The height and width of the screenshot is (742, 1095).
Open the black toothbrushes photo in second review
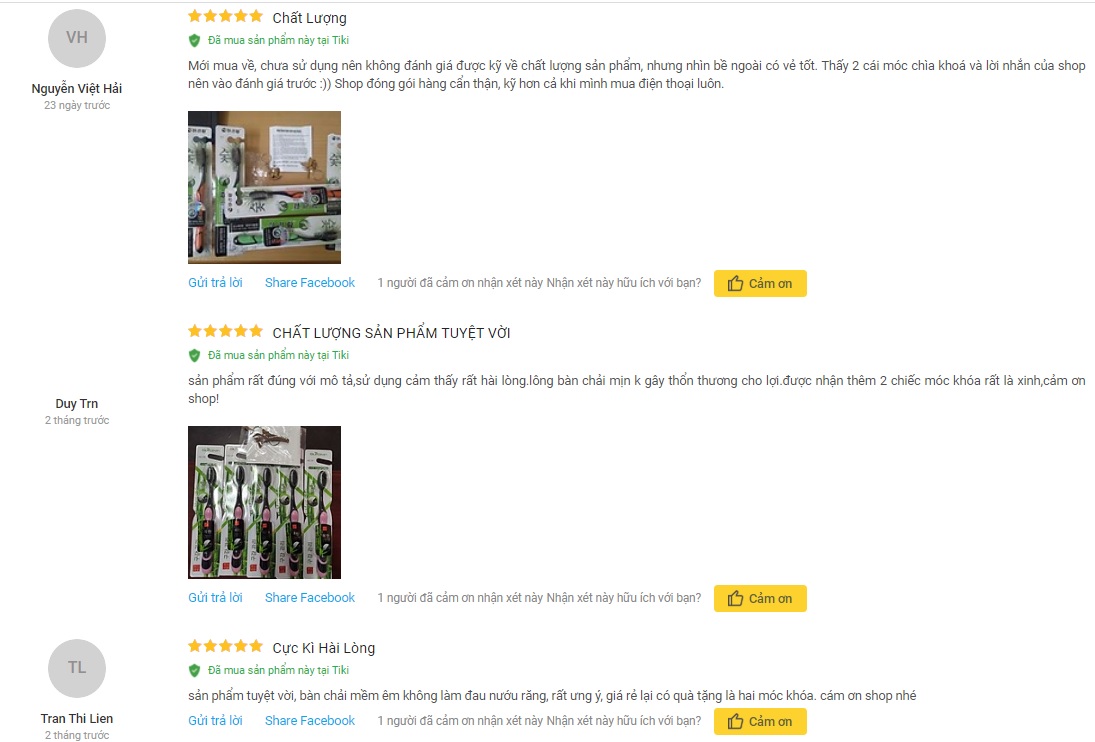(265, 502)
